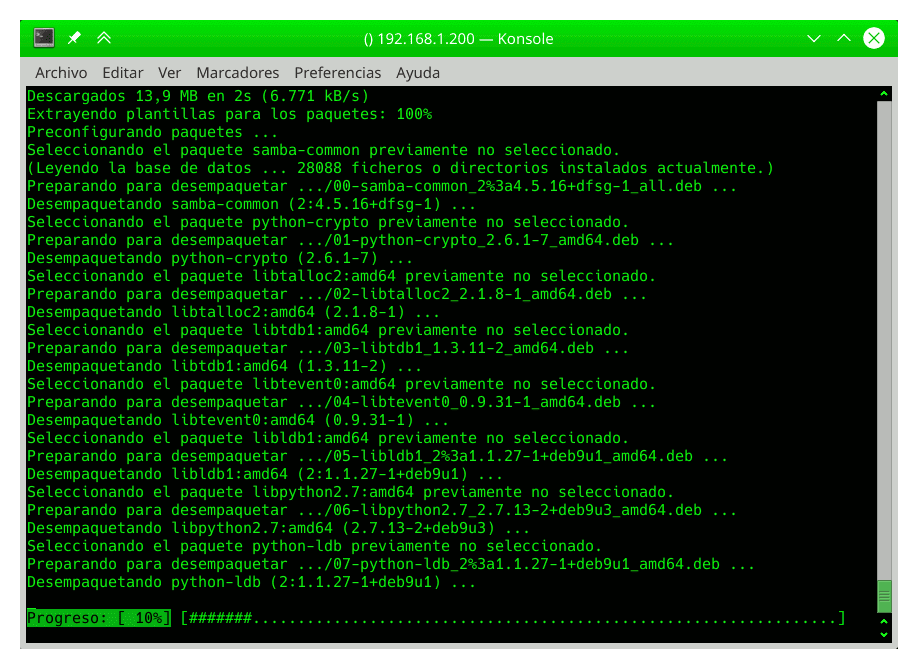Click 'Desempaquetando python-ldb' line
Screen dimensions: 918x669
[x=252, y=582]
